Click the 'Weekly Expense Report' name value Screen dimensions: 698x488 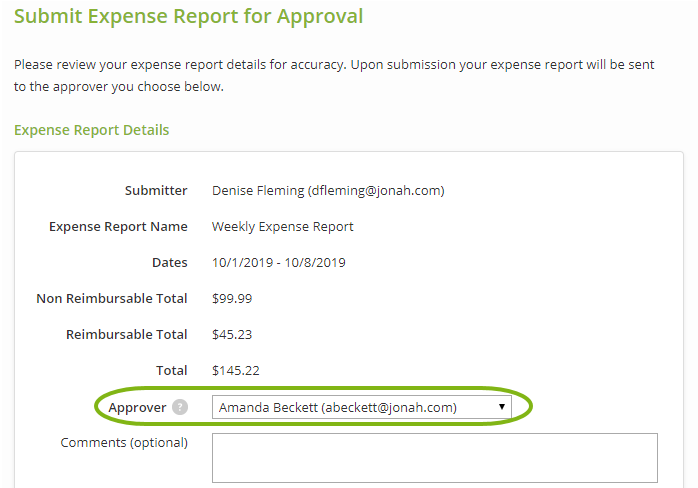tap(283, 227)
